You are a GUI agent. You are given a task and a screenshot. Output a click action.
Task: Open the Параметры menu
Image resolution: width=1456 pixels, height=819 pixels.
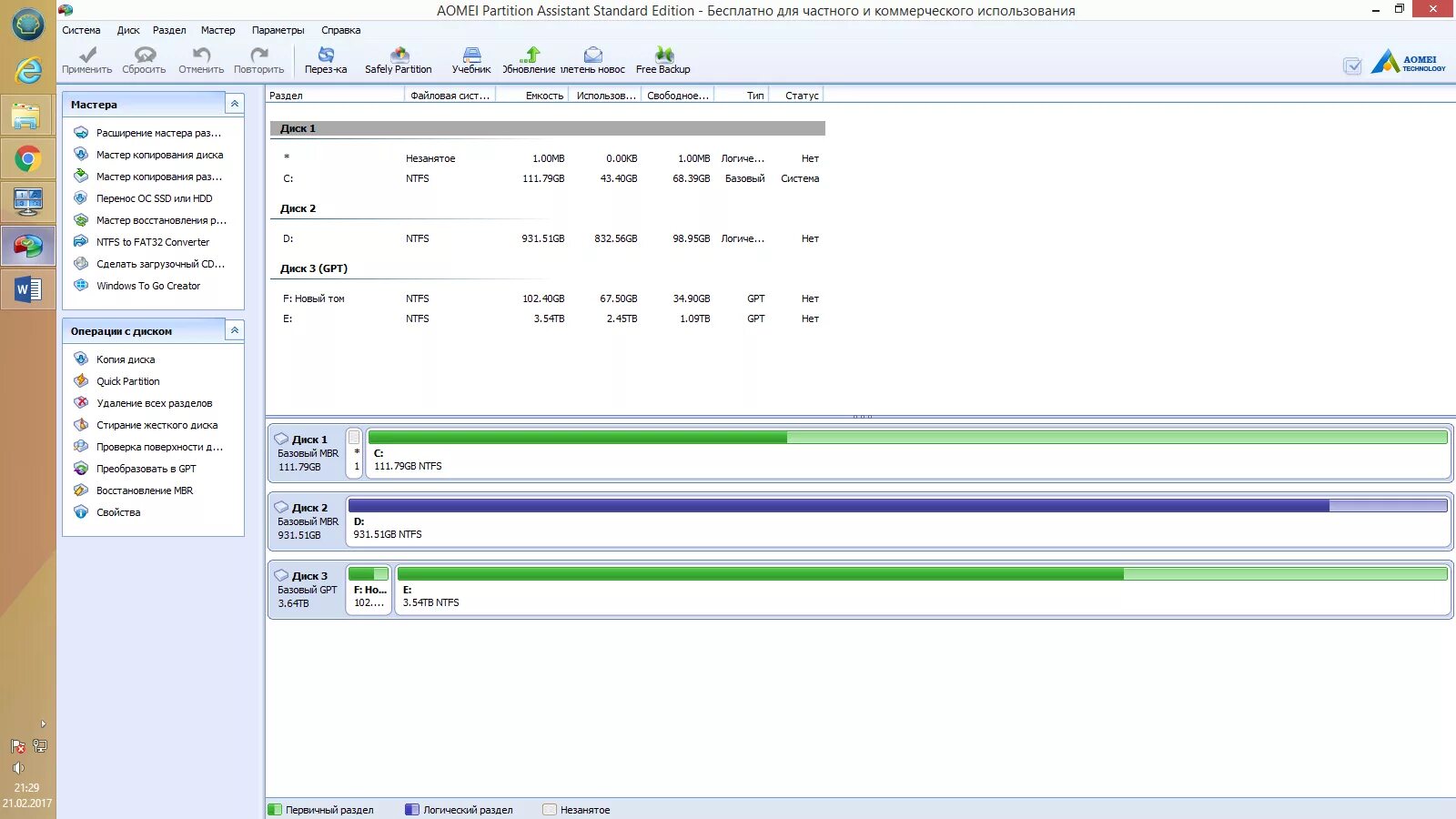point(278,30)
